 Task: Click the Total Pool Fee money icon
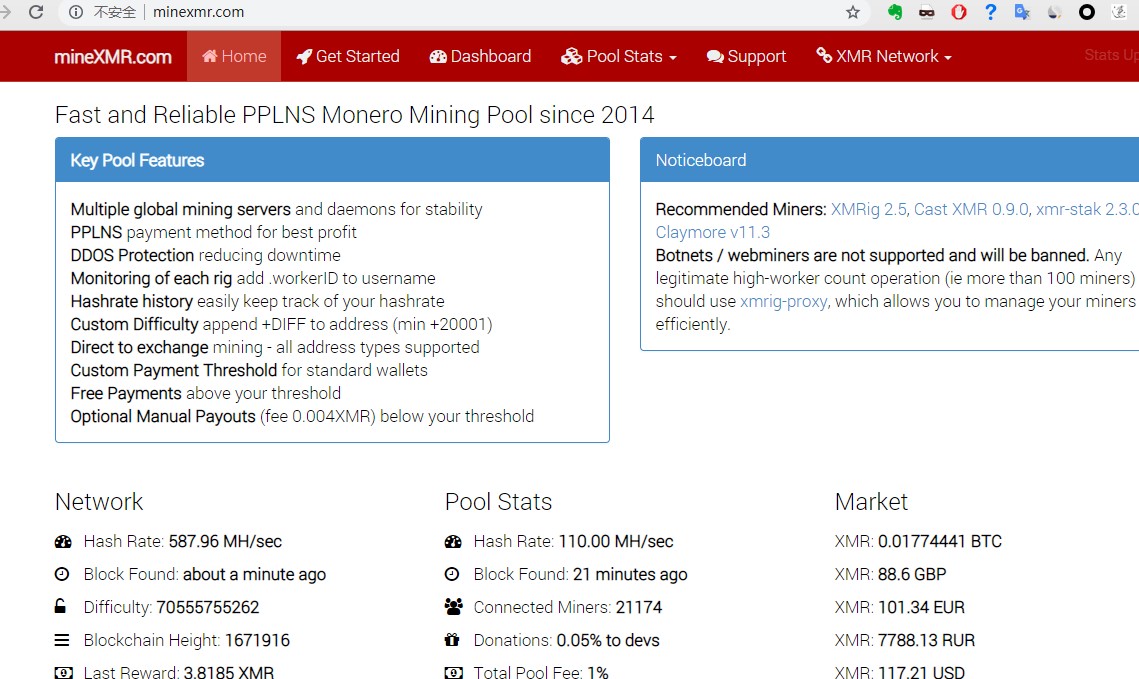[x=454, y=672]
